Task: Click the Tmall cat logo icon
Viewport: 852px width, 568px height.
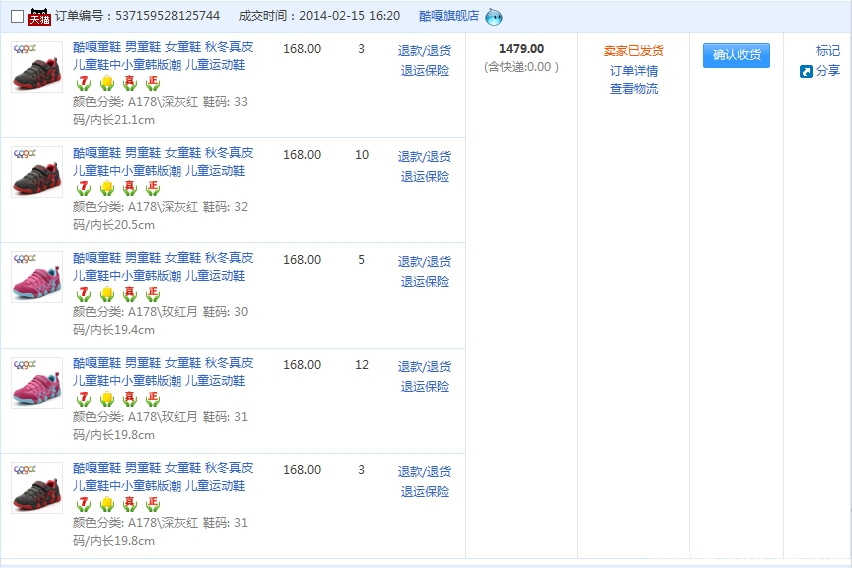Action: pyautogui.click(x=39, y=17)
